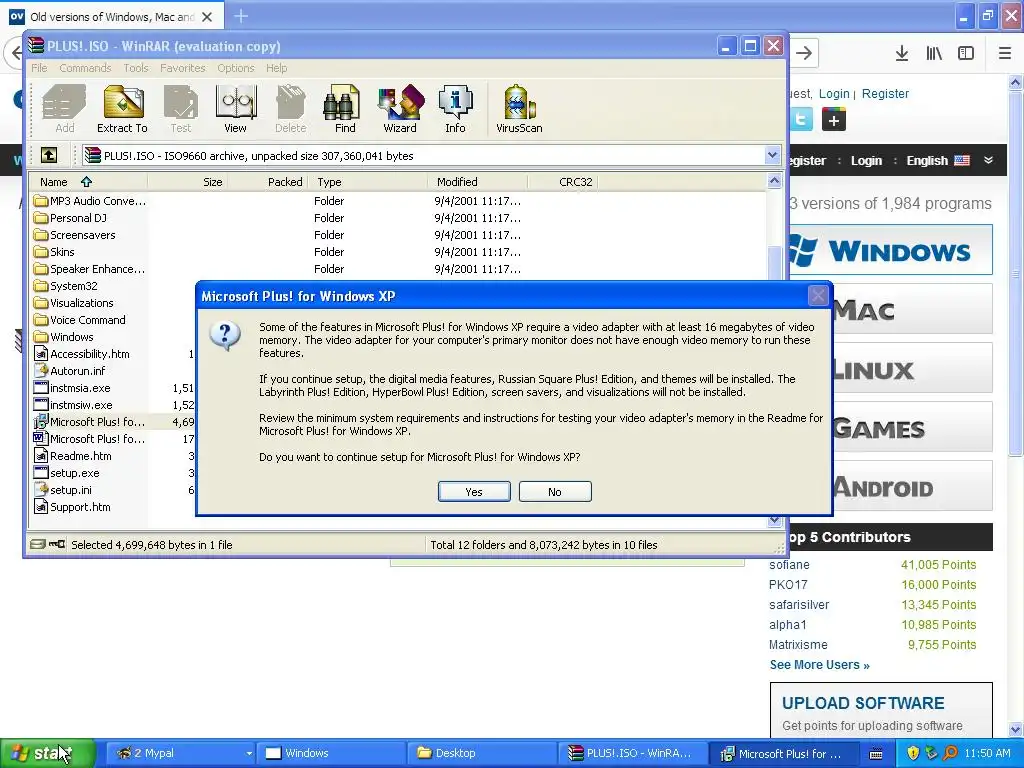The width and height of the screenshot is (1024, 768).
Task: Close the Old versions browser tab
Action: pos(207,17)
